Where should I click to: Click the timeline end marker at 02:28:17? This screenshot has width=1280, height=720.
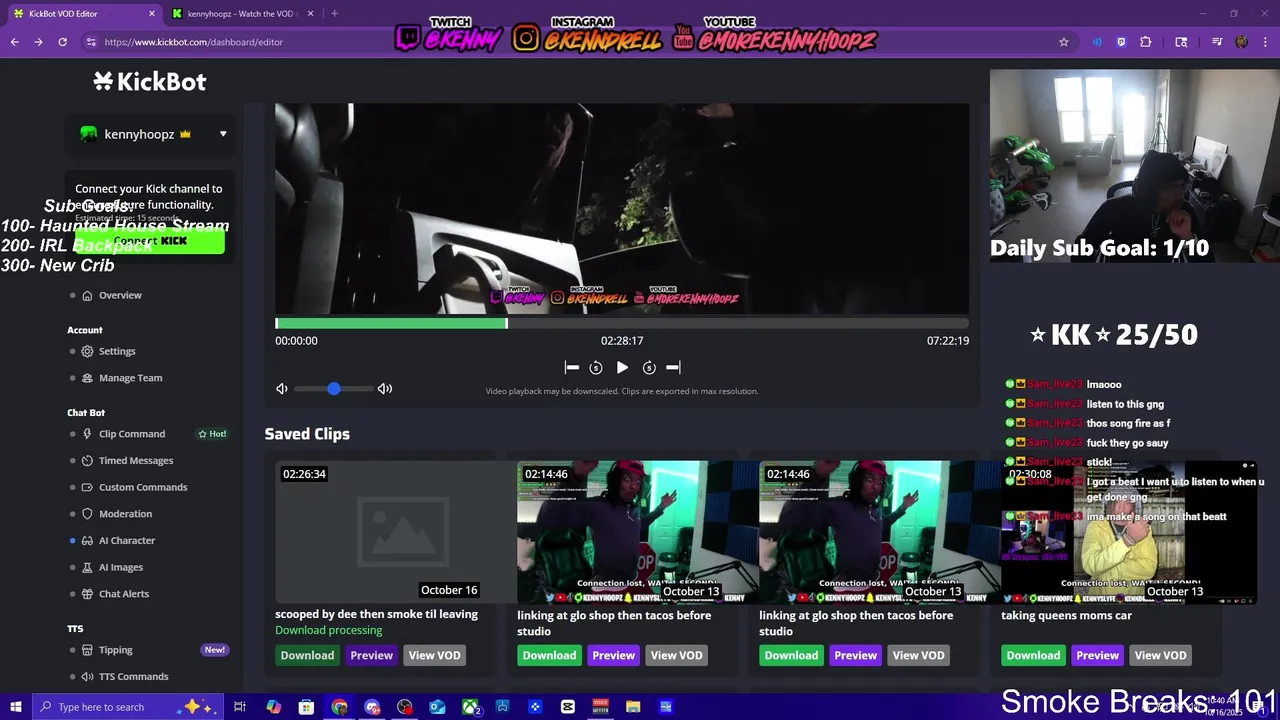(x=507, y=323)
